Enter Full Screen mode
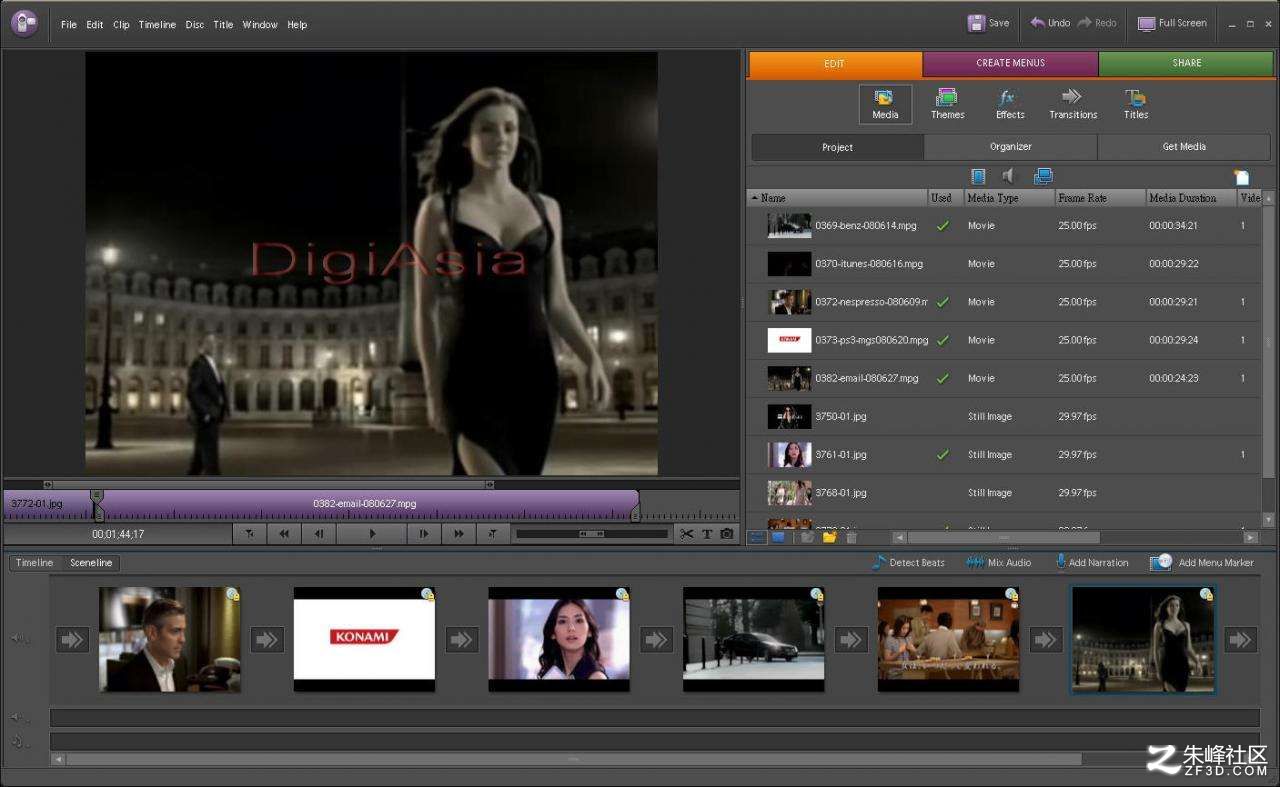Image resolution: width=1280 pixels, height=787 pixels. (x=1172, y=23)
